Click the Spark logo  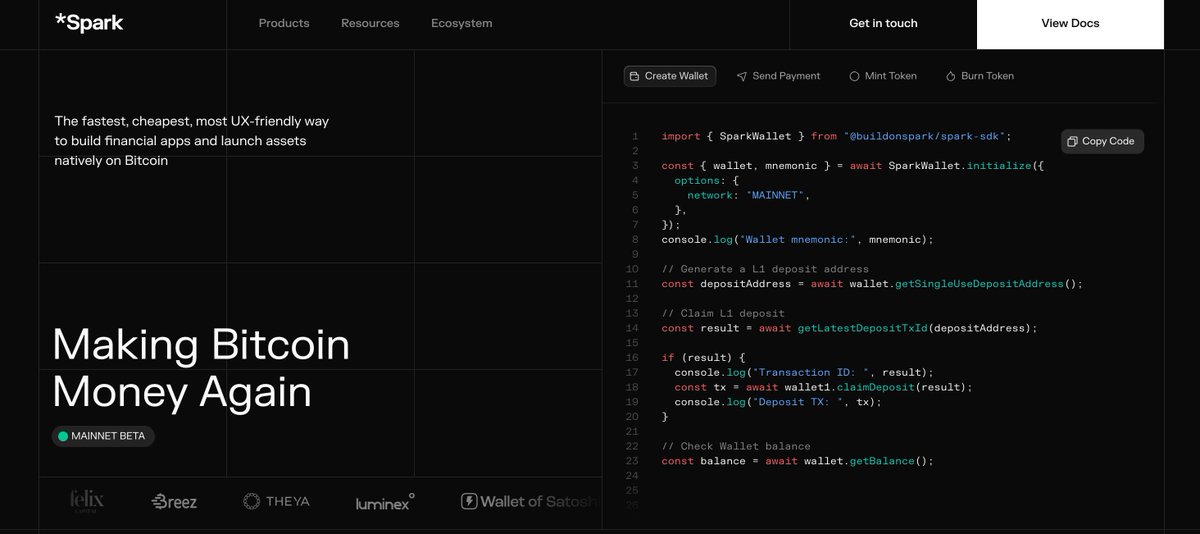click(89, 23)
